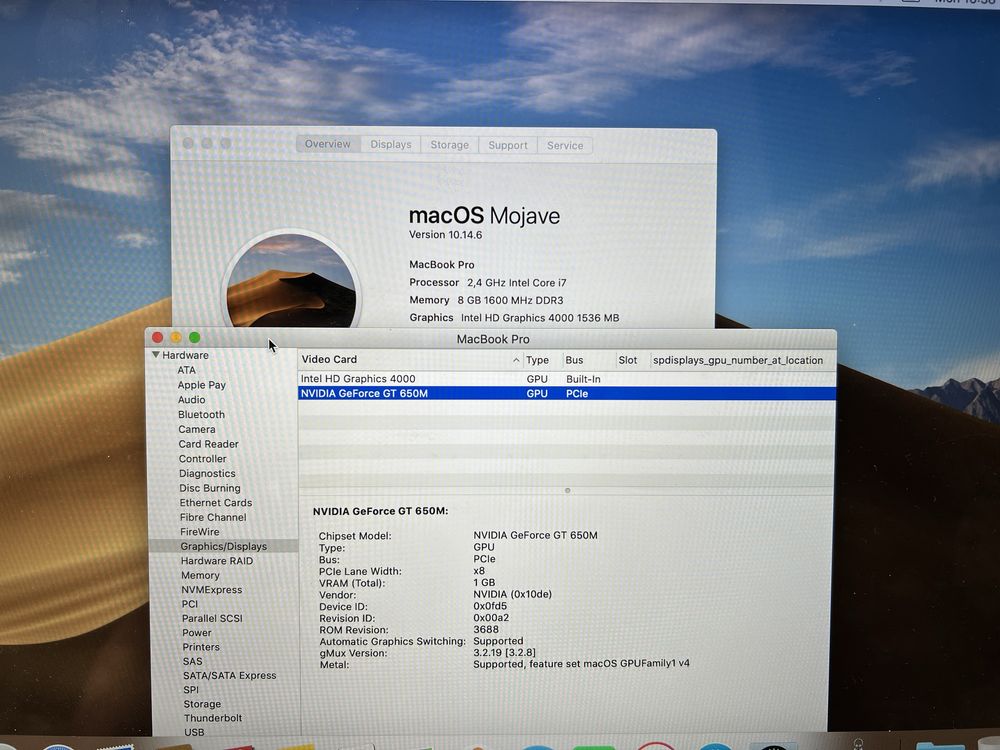Viewport: 1000px width, 750px height.
Task: Open FireWire hardware info
Action: pos(200,531)
